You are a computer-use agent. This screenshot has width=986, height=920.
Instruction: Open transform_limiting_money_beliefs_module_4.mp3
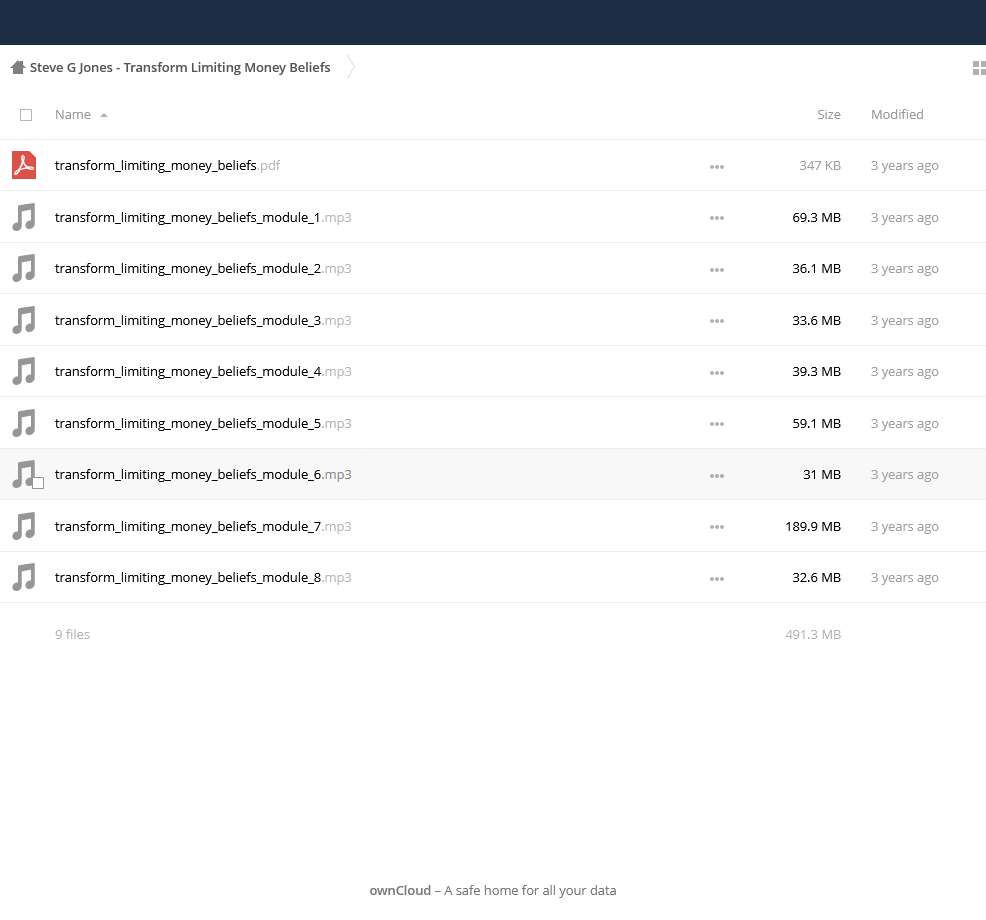click(x=203, y=372)
